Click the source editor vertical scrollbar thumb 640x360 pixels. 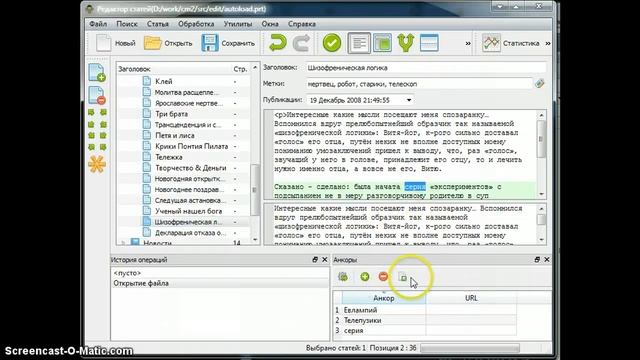pos(541,139)
